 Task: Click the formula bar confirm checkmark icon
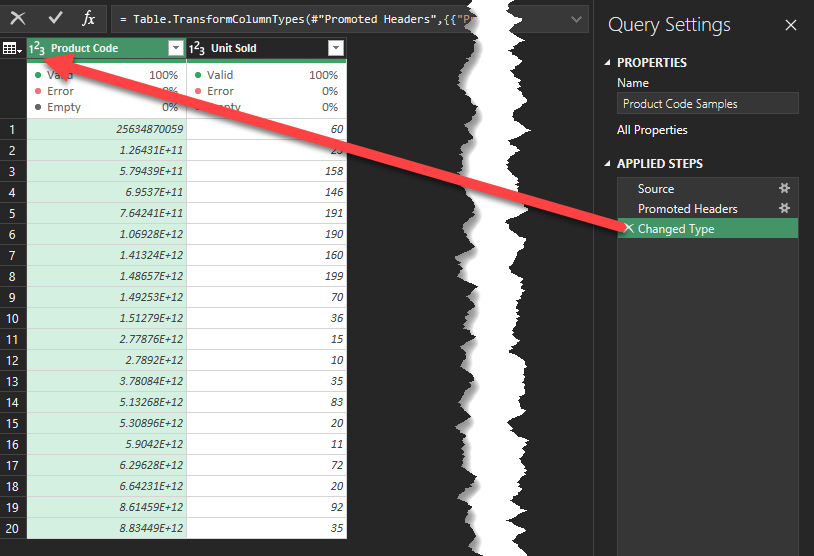(55, 18)
